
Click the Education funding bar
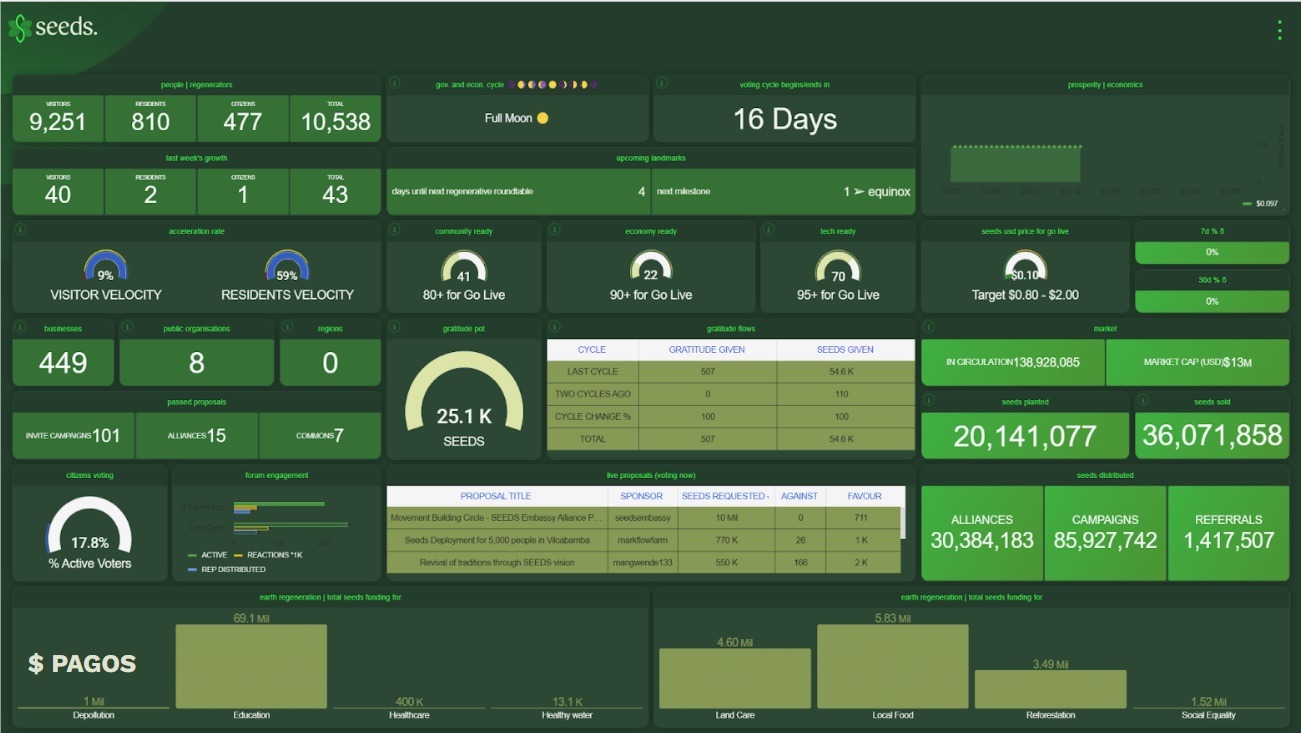click(x=251, y=666)
